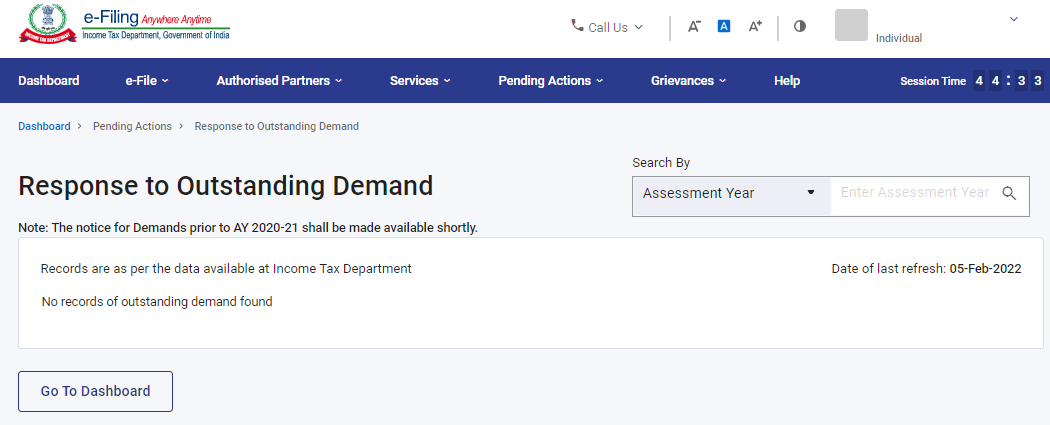Click the Pending Actions breadcrumb
1050x425 pixels.
click(x=133, y=126)
